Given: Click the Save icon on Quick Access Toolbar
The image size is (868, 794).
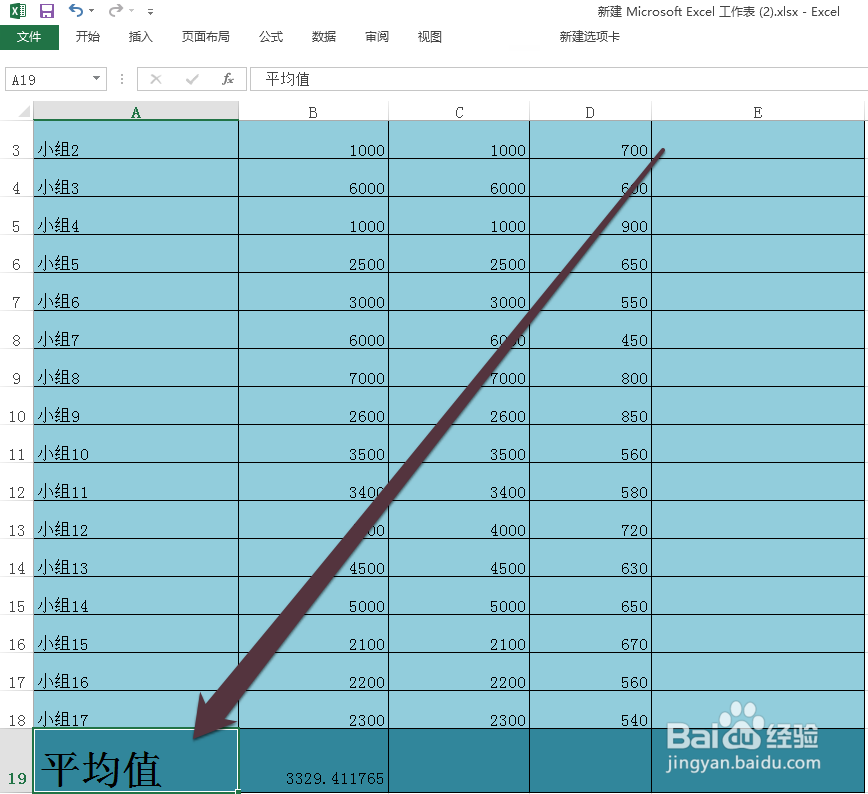Looking at the screenshot, I should pos(46,11).
